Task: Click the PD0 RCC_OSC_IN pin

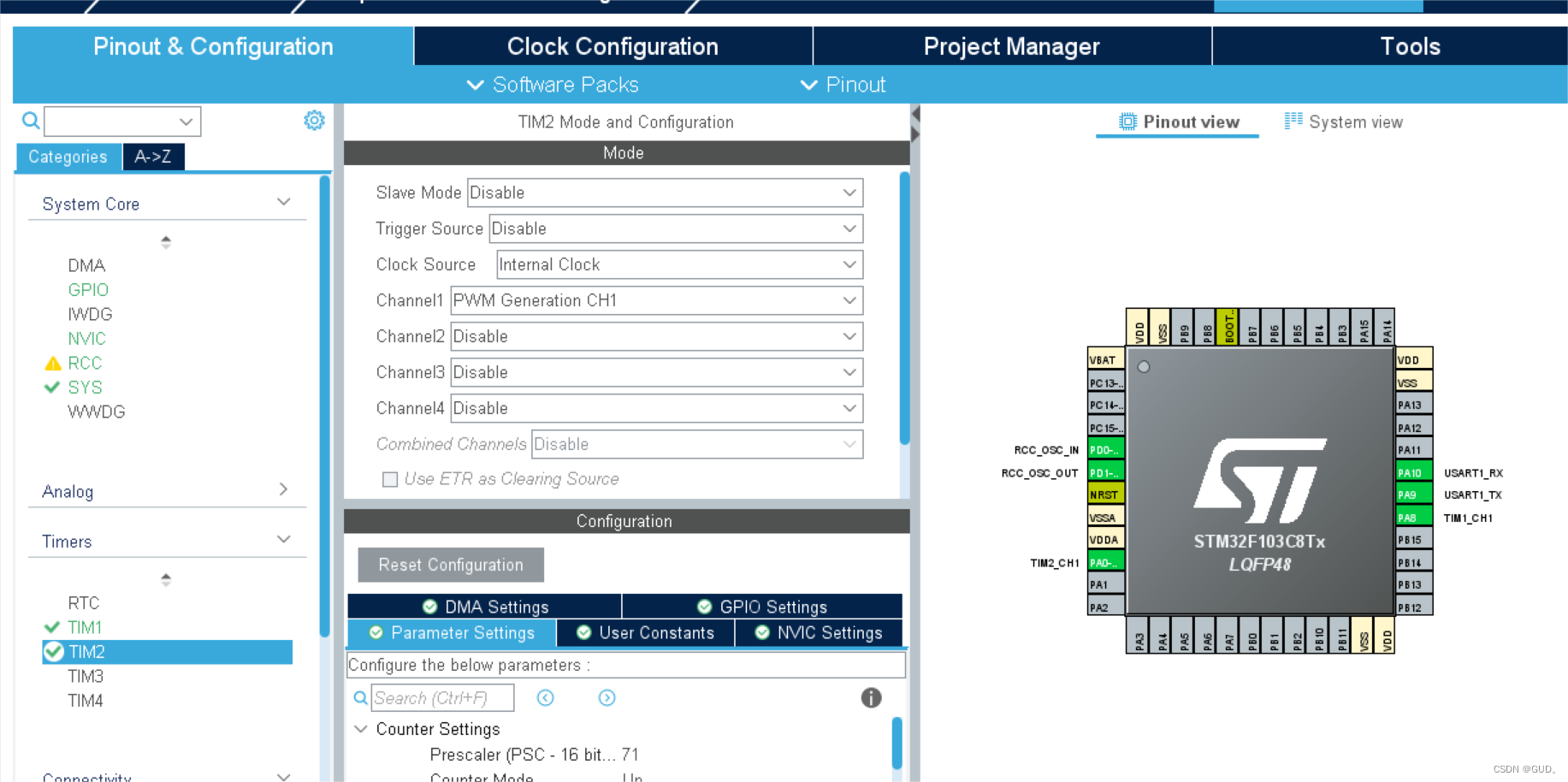Action: [x=1106, y=450]
